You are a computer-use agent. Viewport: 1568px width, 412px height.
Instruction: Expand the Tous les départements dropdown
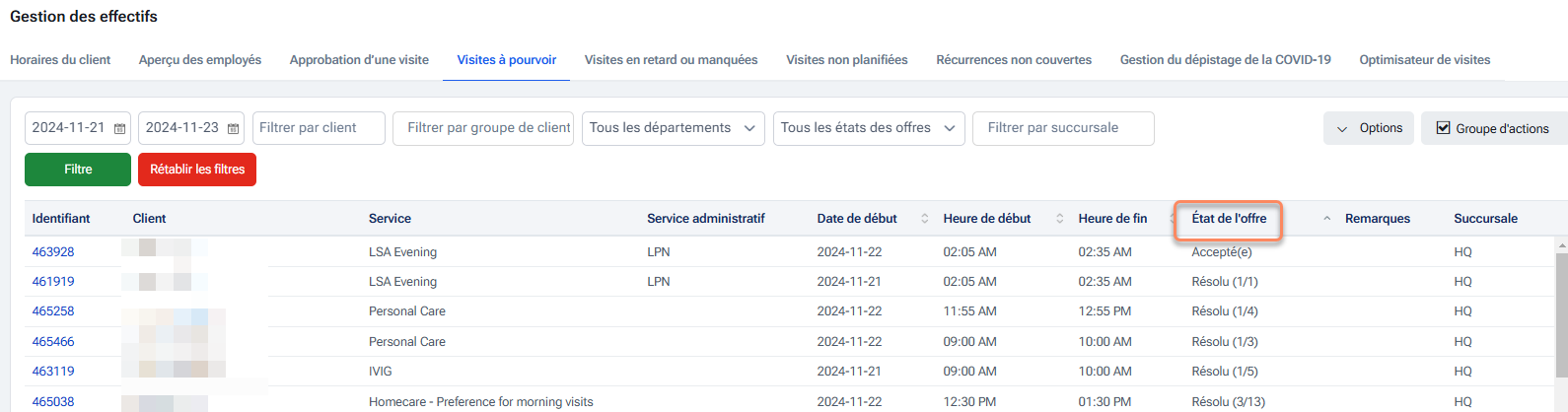(x=673, y=128)
